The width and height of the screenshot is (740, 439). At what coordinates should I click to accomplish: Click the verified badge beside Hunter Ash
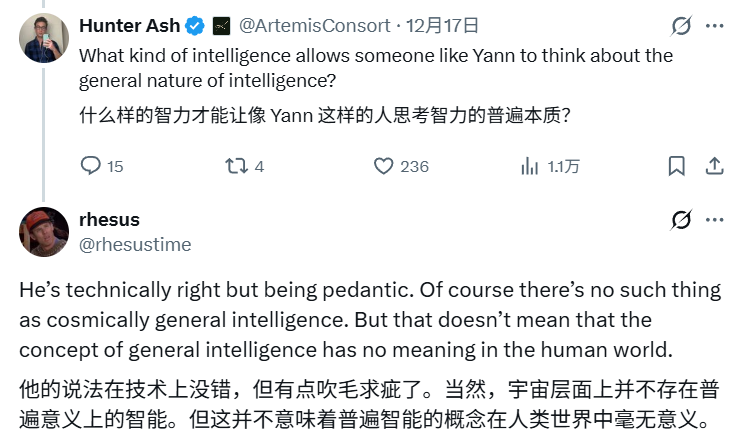[x=195, y=25]
